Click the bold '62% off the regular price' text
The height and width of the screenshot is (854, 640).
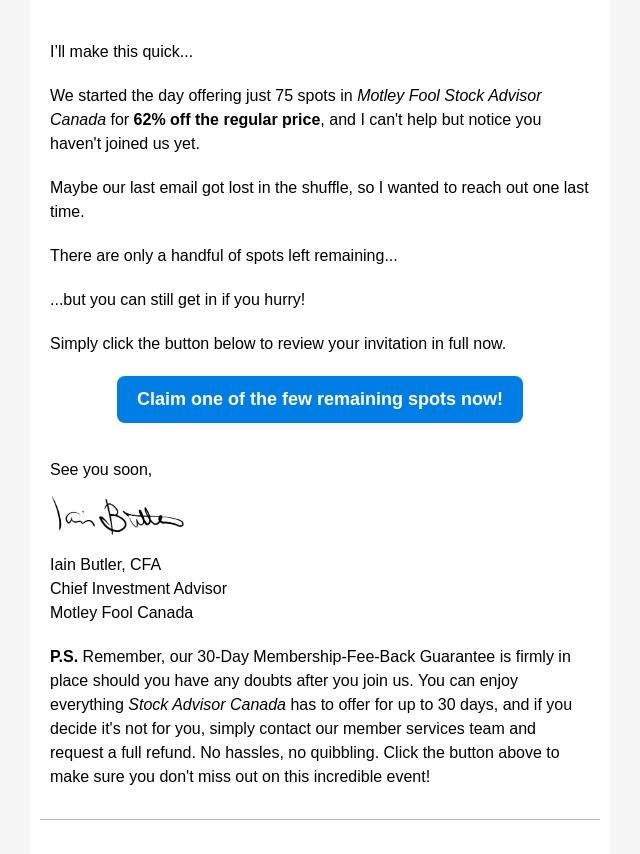click(x=227, y=120)
